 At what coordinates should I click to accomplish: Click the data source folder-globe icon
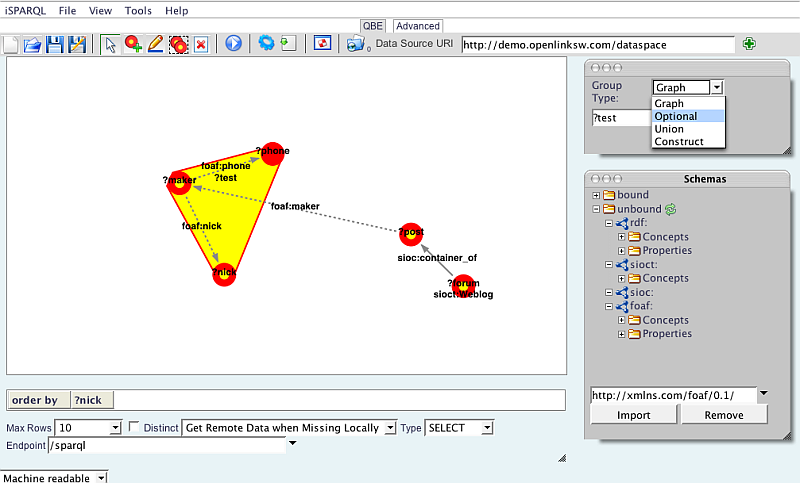pos(355,44)
